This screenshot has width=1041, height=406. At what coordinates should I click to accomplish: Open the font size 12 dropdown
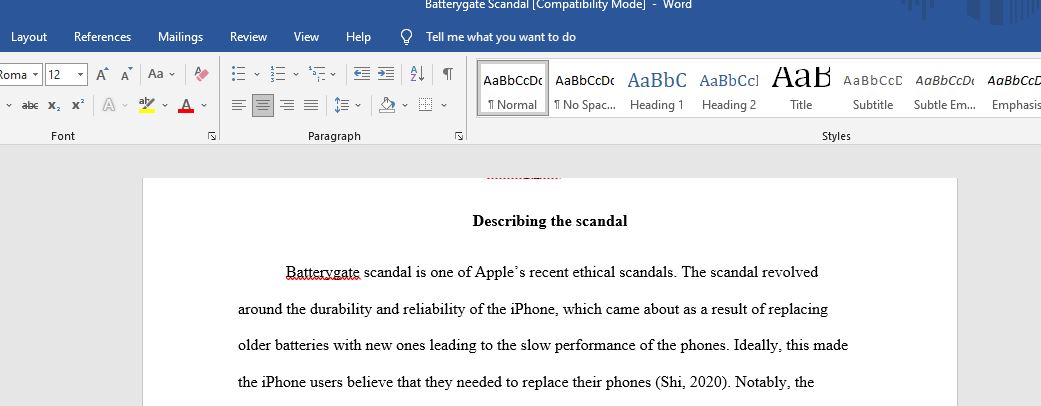(81, 74)
